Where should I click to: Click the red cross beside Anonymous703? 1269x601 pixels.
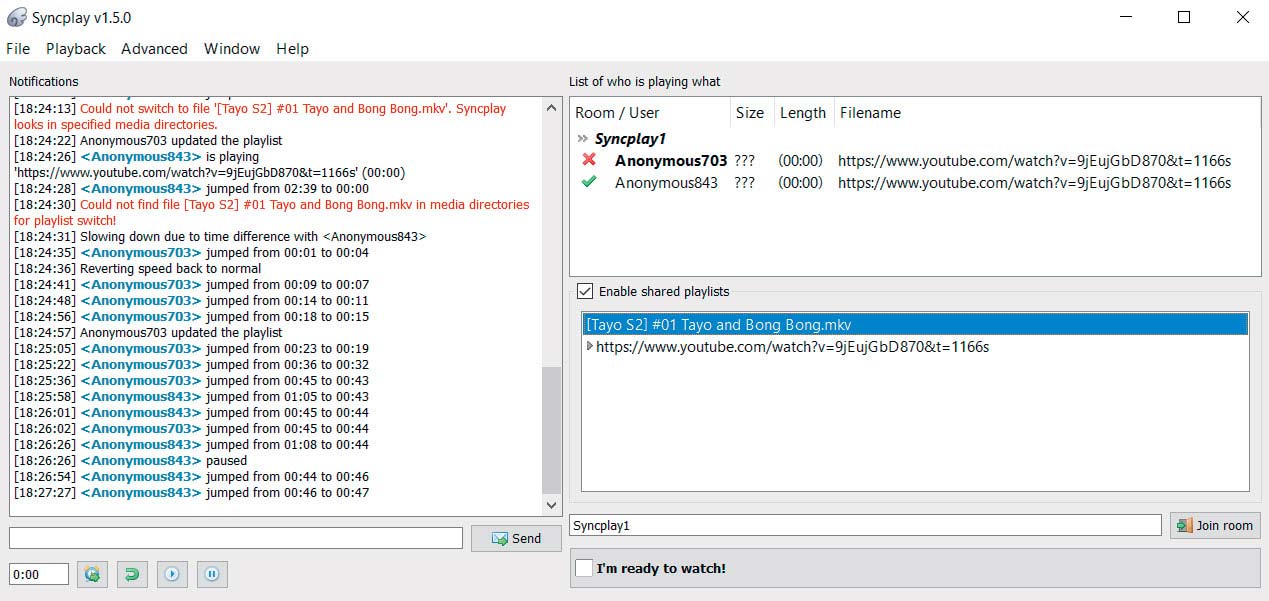588,160
